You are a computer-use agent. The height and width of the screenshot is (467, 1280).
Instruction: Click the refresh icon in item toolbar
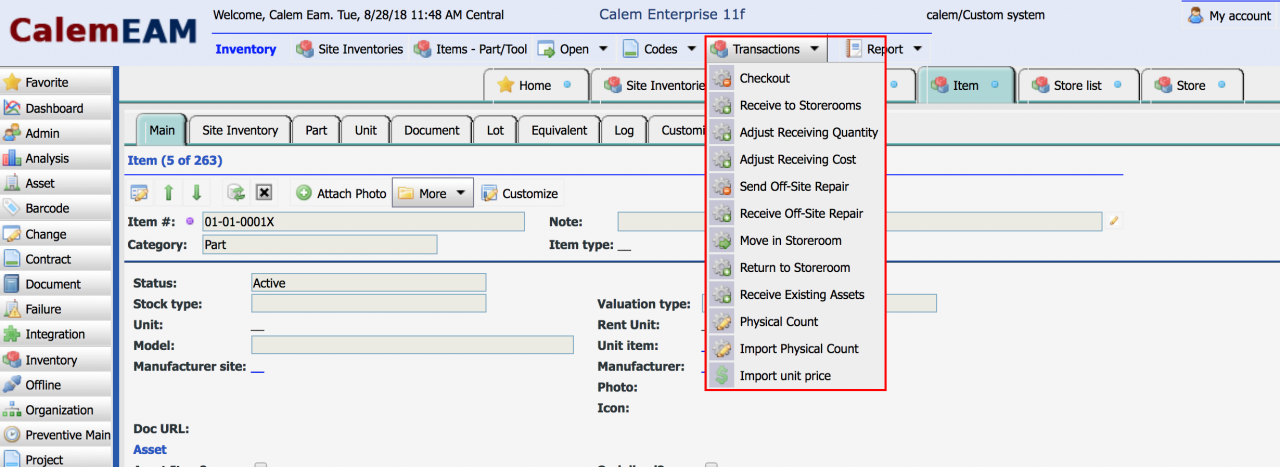point(236,193)
